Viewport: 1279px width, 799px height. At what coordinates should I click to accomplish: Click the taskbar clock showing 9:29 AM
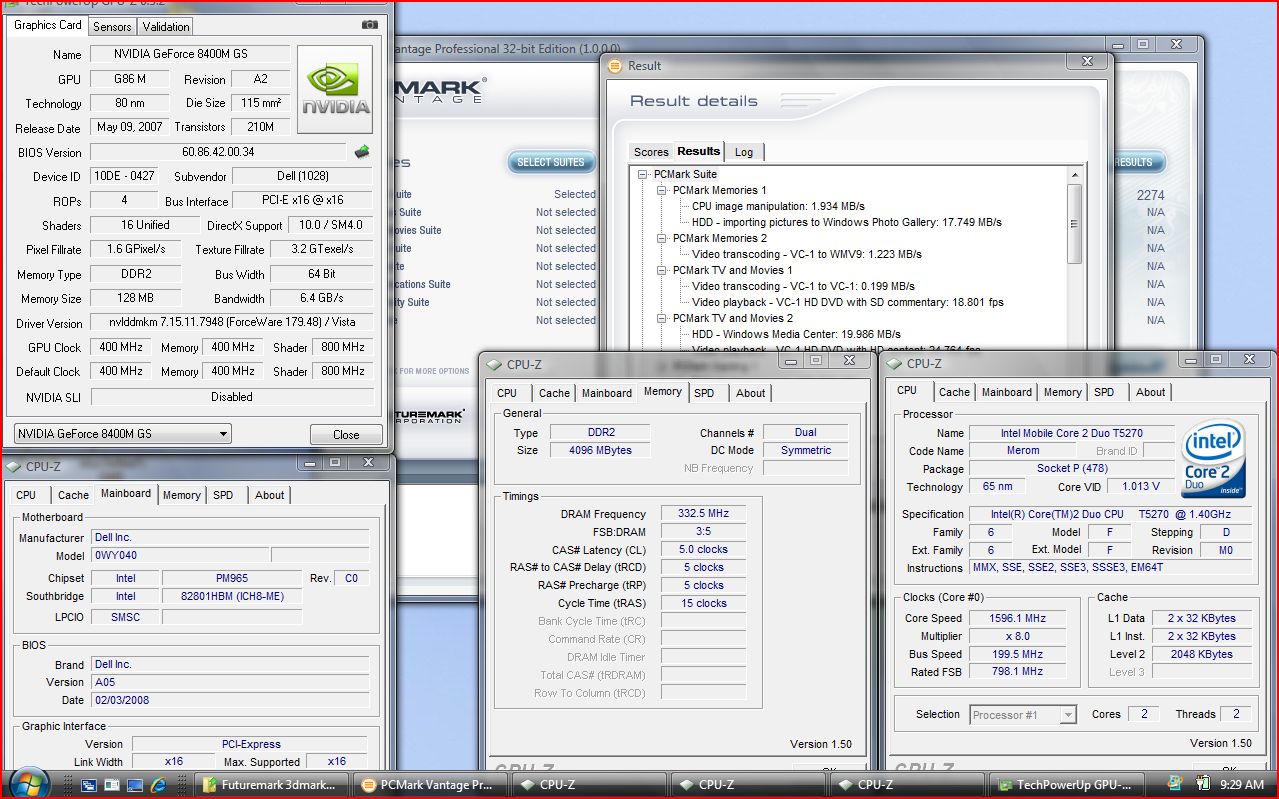tap(1242, 785)
